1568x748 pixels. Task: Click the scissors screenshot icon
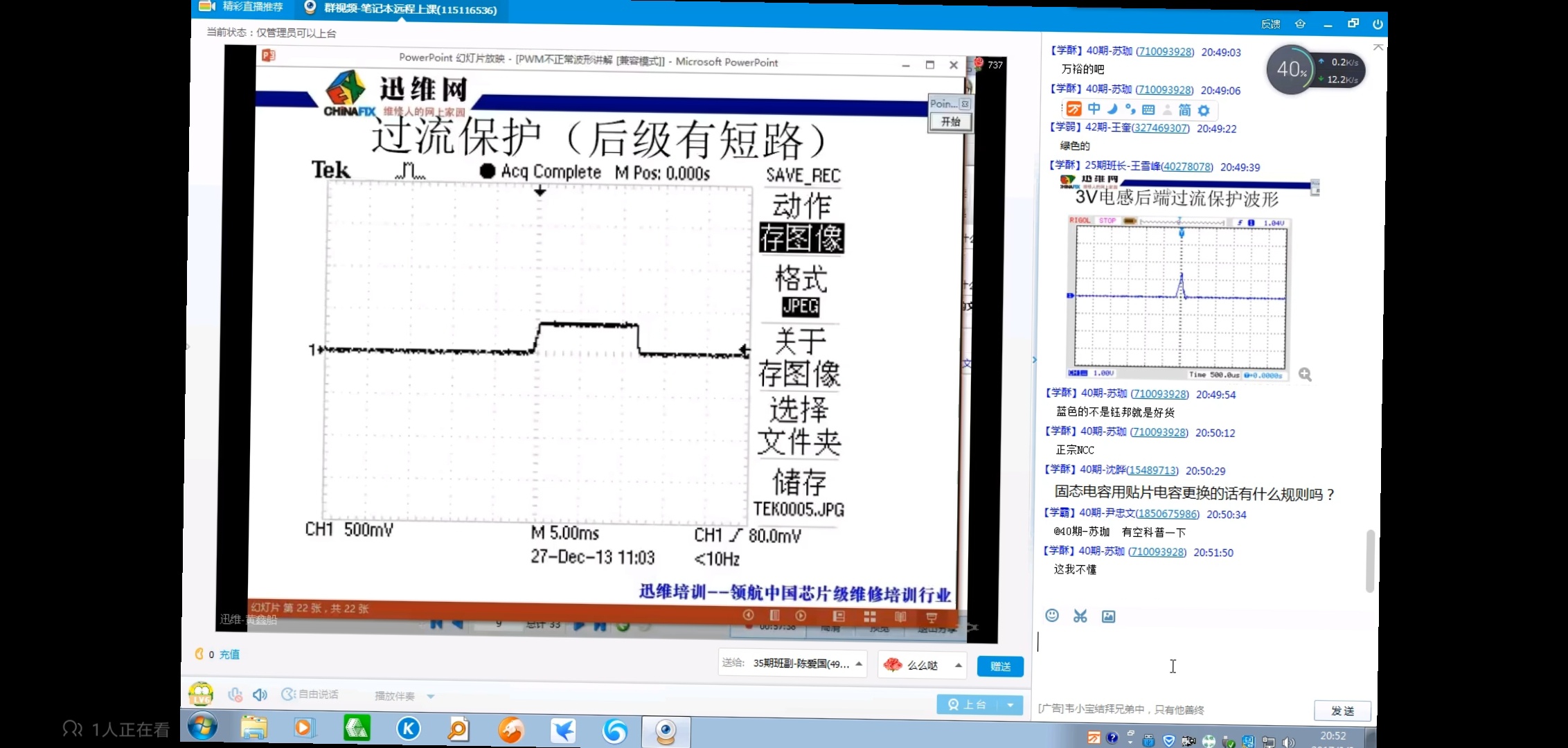1080,616
